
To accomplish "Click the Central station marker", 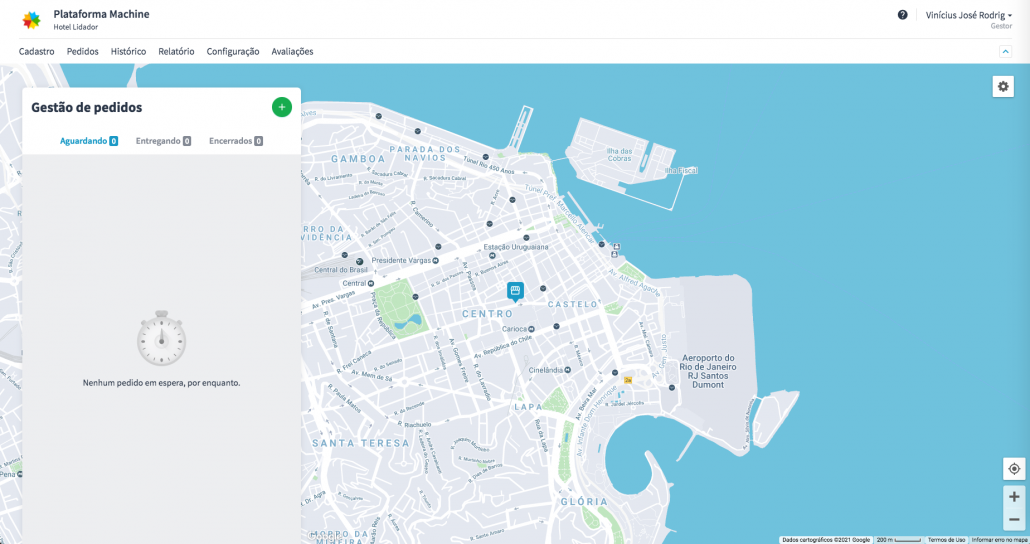I will coord(370,283).
